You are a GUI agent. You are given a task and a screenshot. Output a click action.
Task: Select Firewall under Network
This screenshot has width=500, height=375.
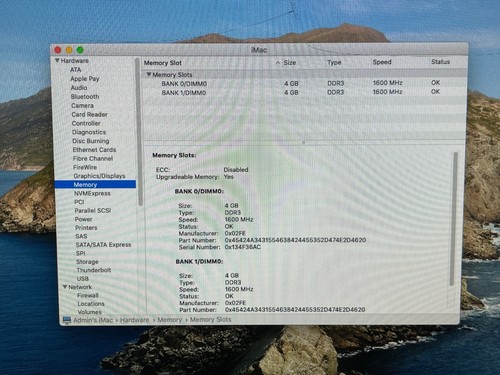pos(88,295)
